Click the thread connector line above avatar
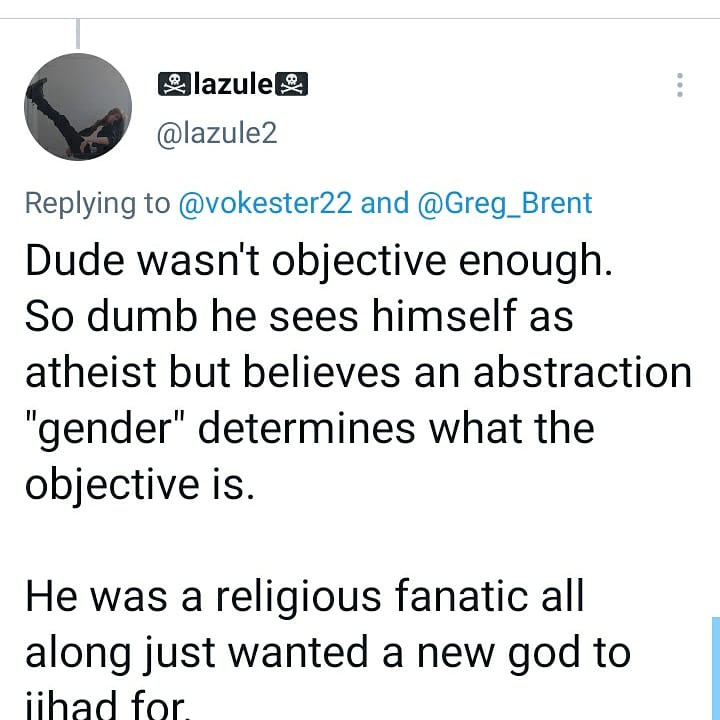 pos(78,34)
